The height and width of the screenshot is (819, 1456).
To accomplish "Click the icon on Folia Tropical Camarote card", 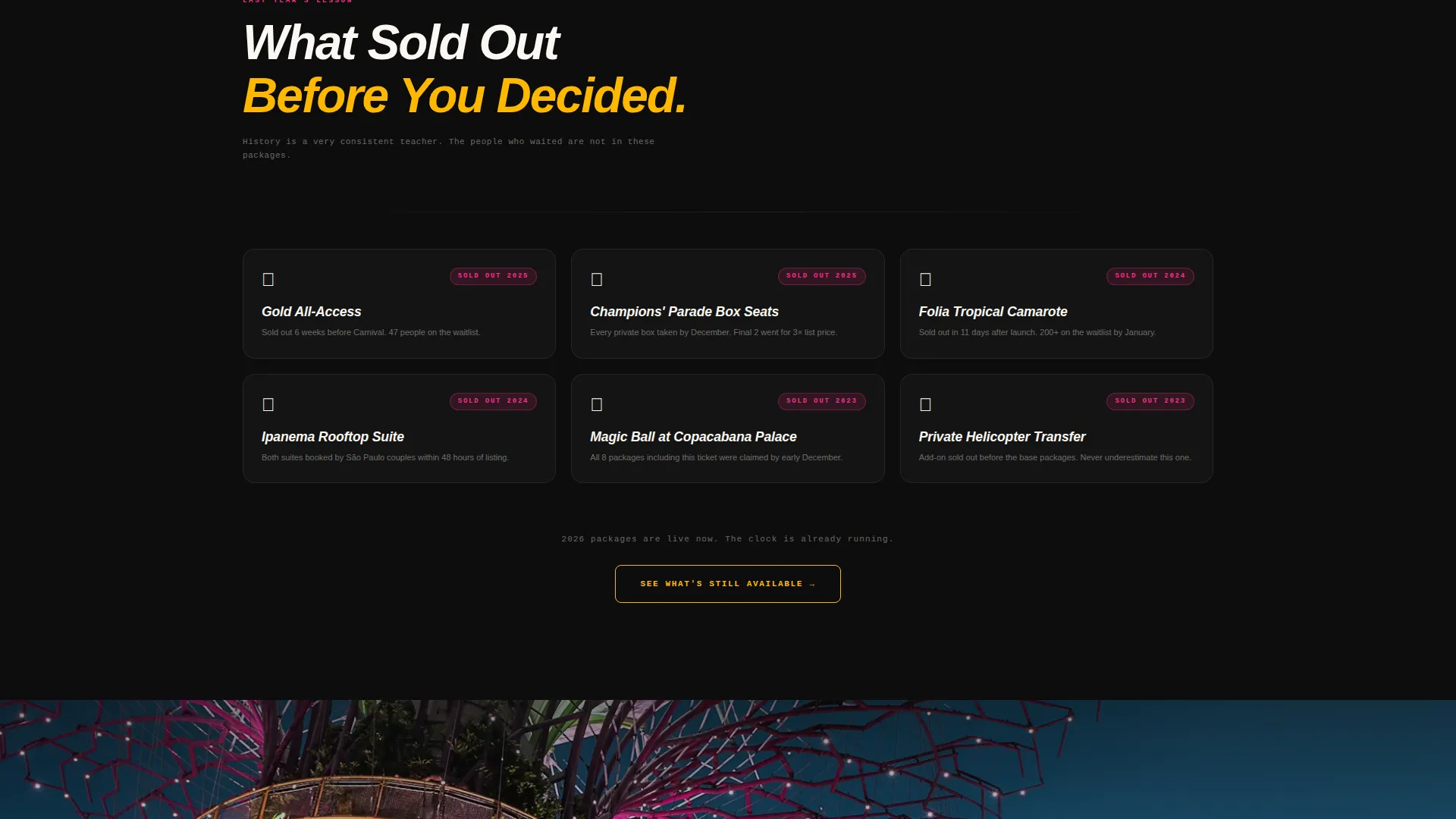I will [x=925, y=280].
